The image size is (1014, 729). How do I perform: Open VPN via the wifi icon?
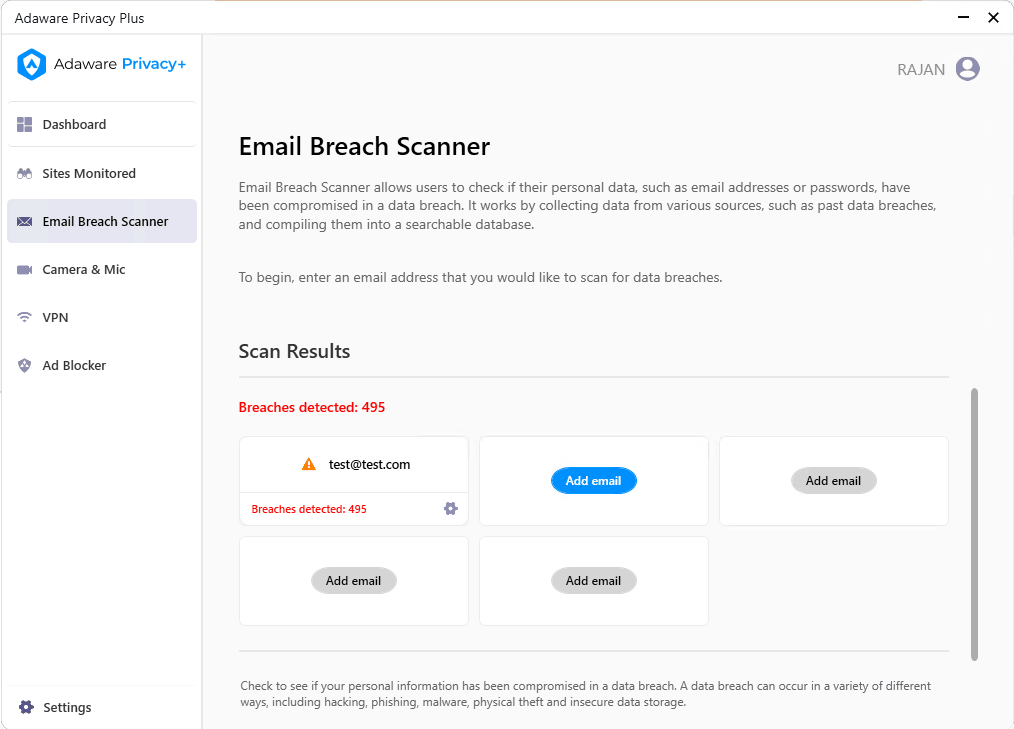click(25, 318)
